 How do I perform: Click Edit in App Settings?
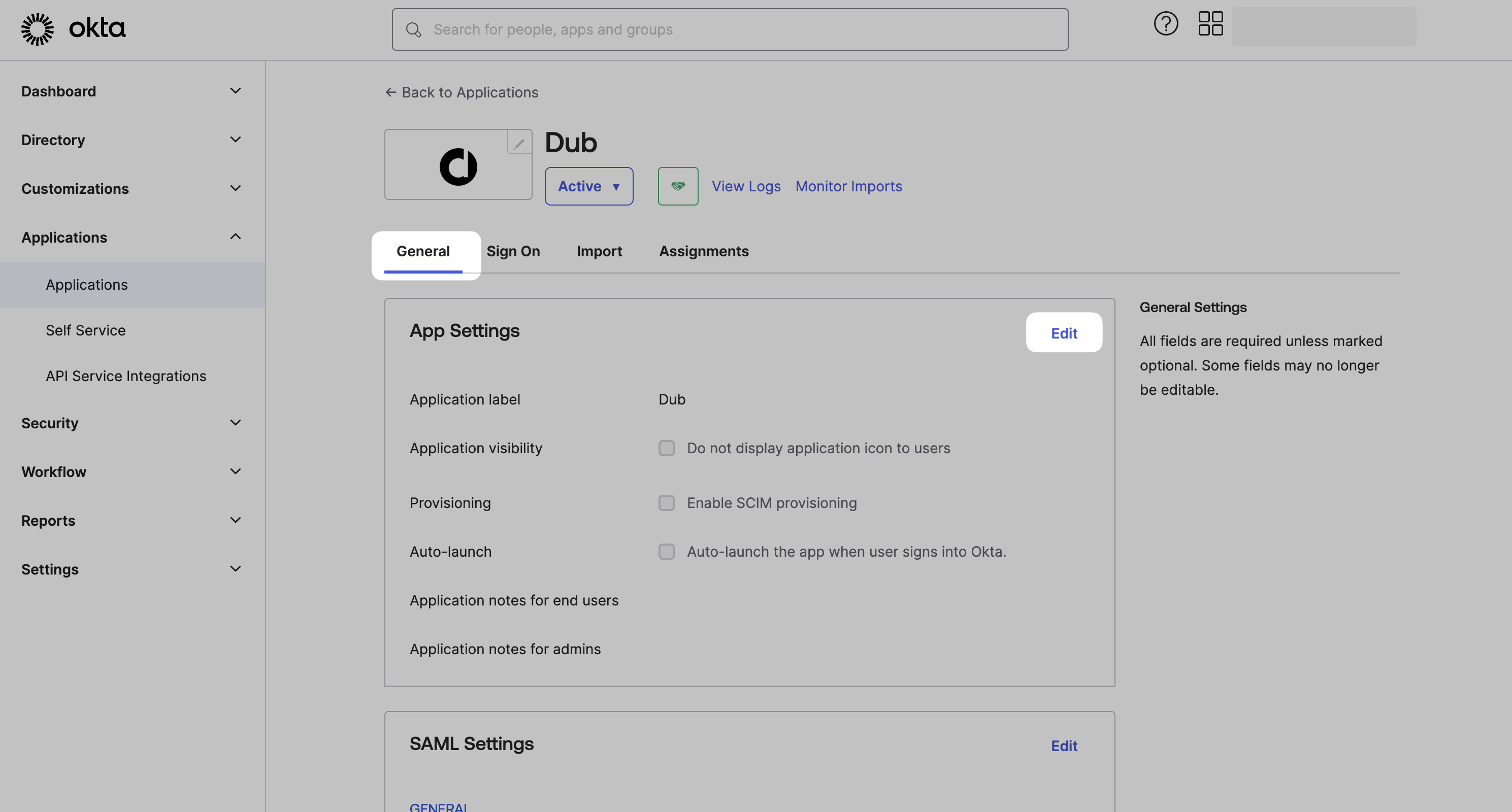(1064, 332)
